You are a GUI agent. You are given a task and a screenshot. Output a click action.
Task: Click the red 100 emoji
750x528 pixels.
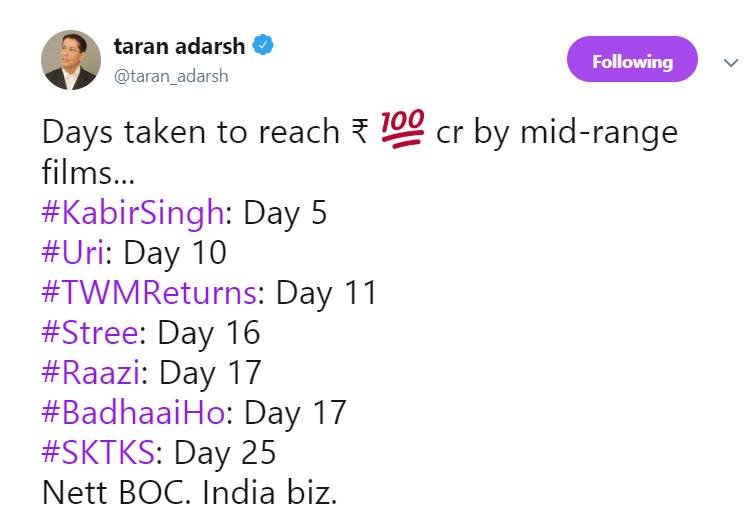(x=403, y=132)
